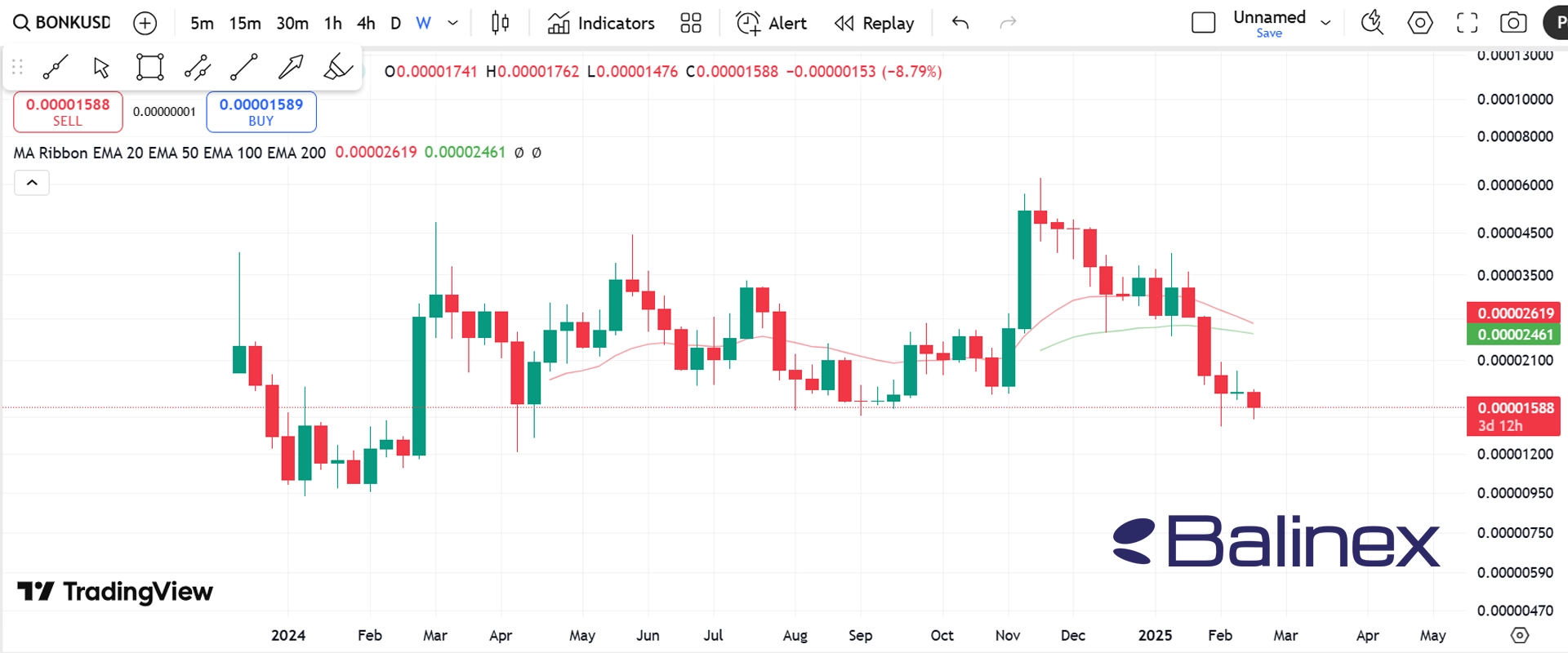Select the 5m timeframe

pyautogui.click(x=202, y=23)
